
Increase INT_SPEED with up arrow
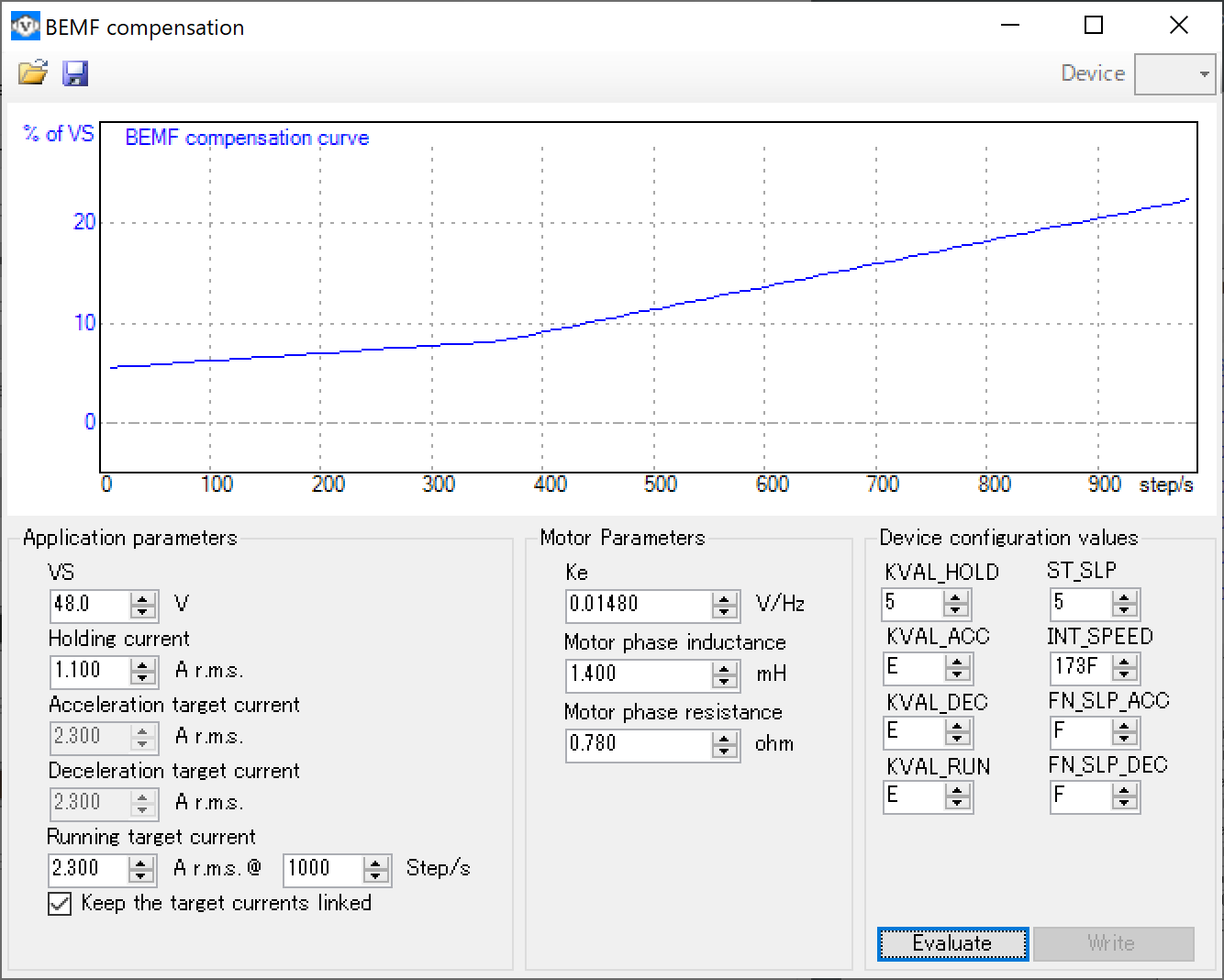coord(1125,661)
